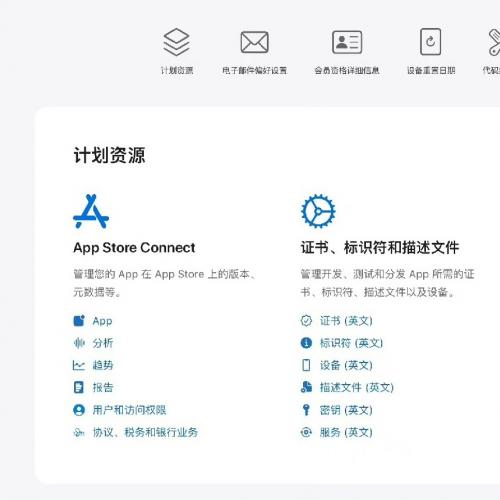The width and height of the screenshot is (500, 500).
Task: Click the App link's square icon
Action: [x=79, y=321]
